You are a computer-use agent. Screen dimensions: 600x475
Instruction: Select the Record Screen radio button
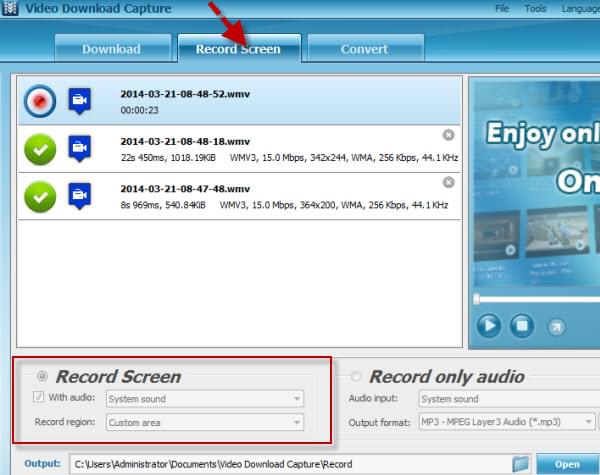point(42,376)
